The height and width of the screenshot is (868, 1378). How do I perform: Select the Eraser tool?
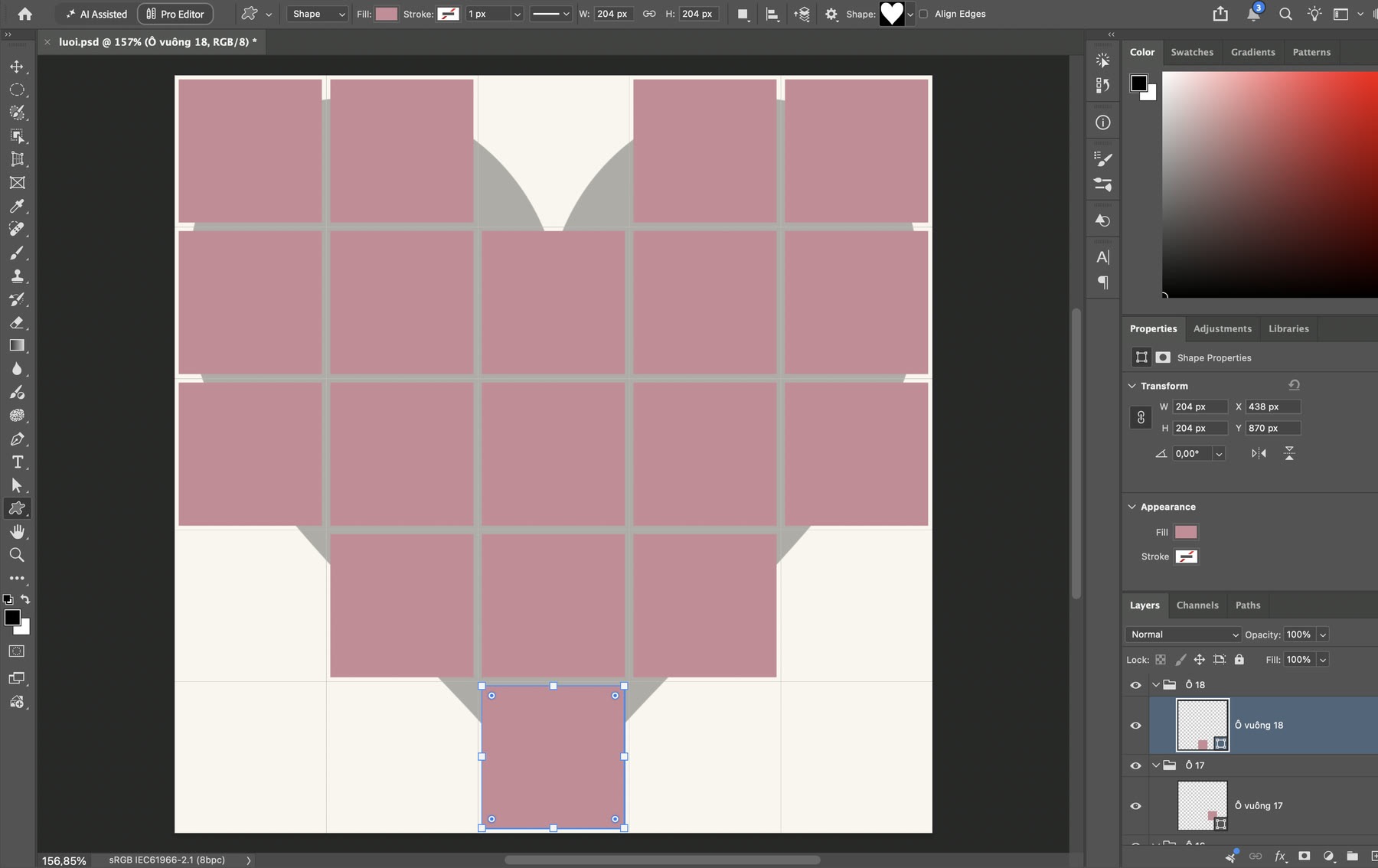(17, 322)
